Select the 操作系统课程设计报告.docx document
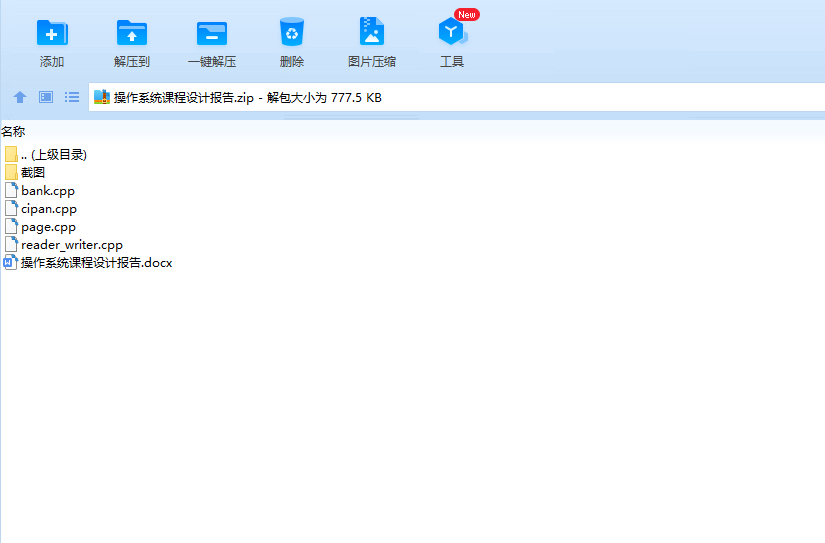Screen dimensions: 825x543 [x=88, y=263]
